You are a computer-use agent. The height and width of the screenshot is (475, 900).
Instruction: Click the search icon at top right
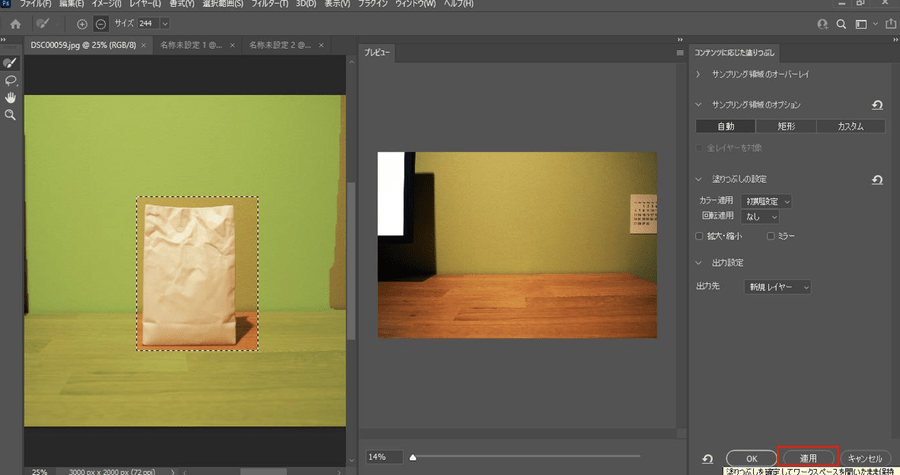pyautogui.click(x=841, y=23)
